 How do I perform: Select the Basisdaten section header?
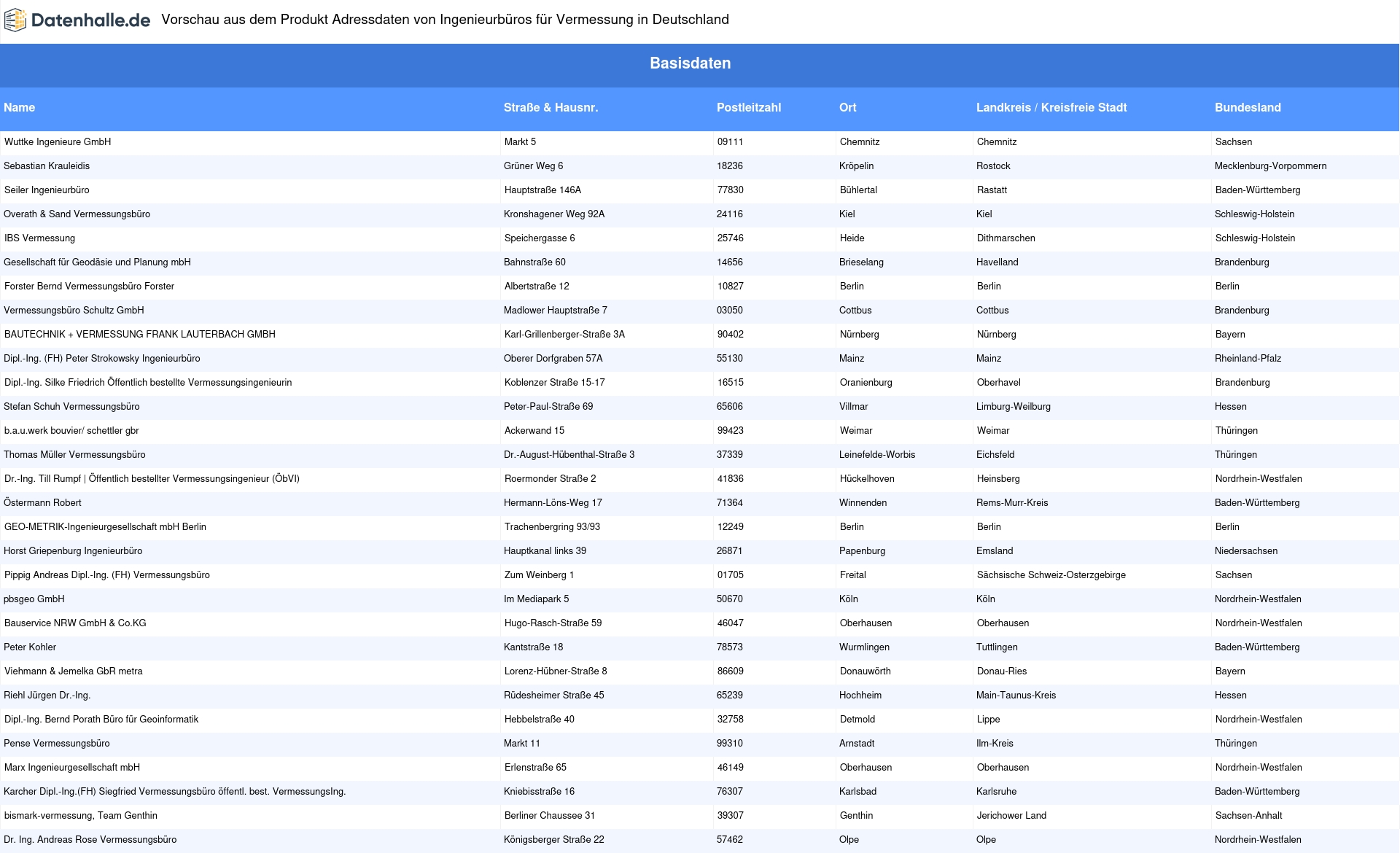coord(690,63)
